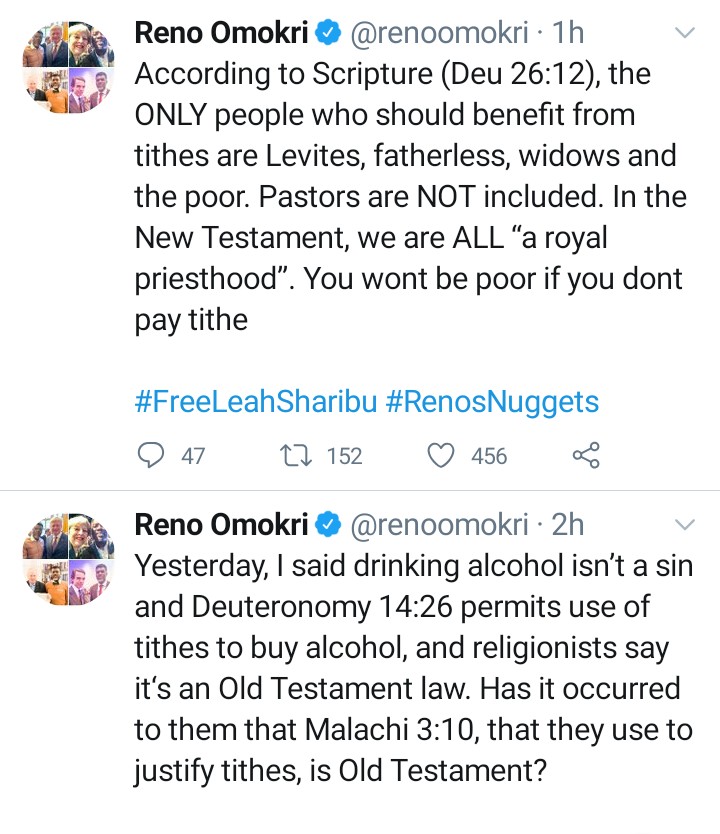Click verified badge on second tweet
The image size is (720, 834).
[327, 523]
